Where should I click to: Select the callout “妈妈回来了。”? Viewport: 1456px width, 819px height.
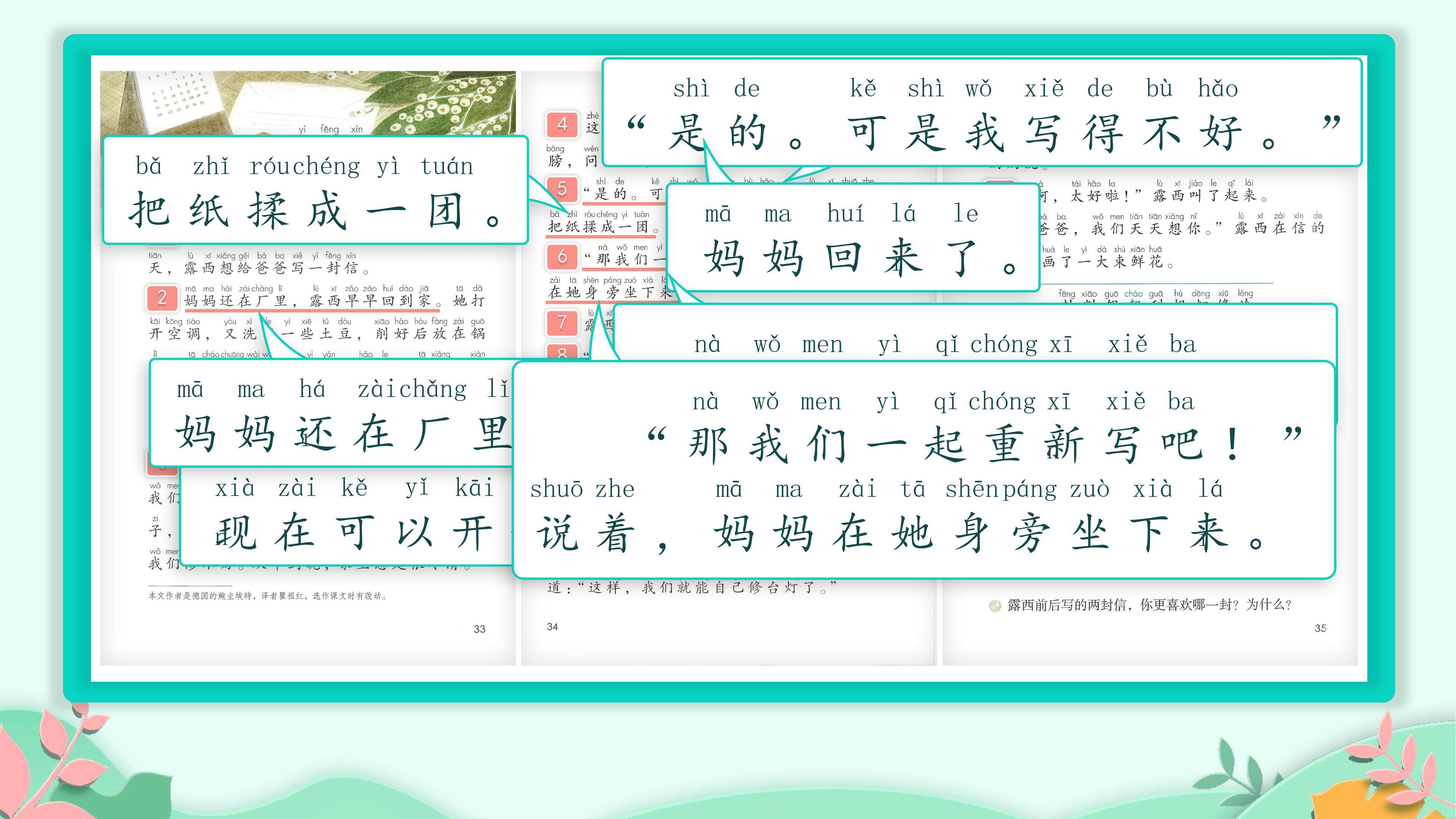click(x=853, y=238)
